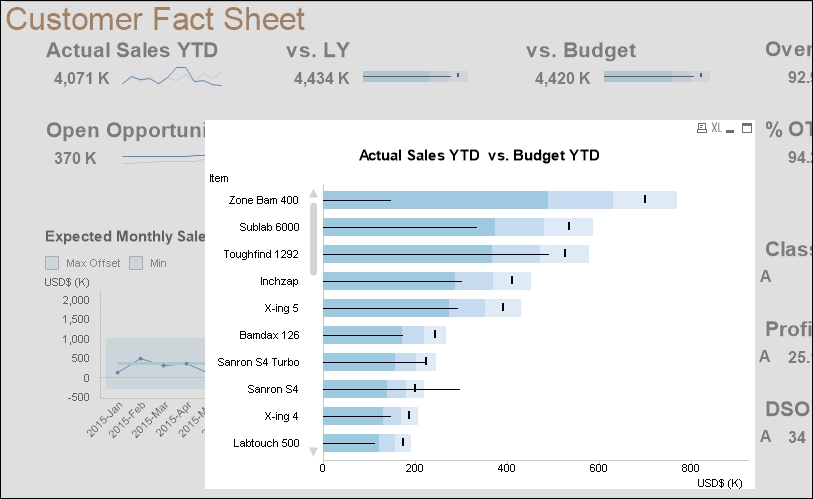Click the Item dimension label
813x499 pixels.
[x=219, y=178]
